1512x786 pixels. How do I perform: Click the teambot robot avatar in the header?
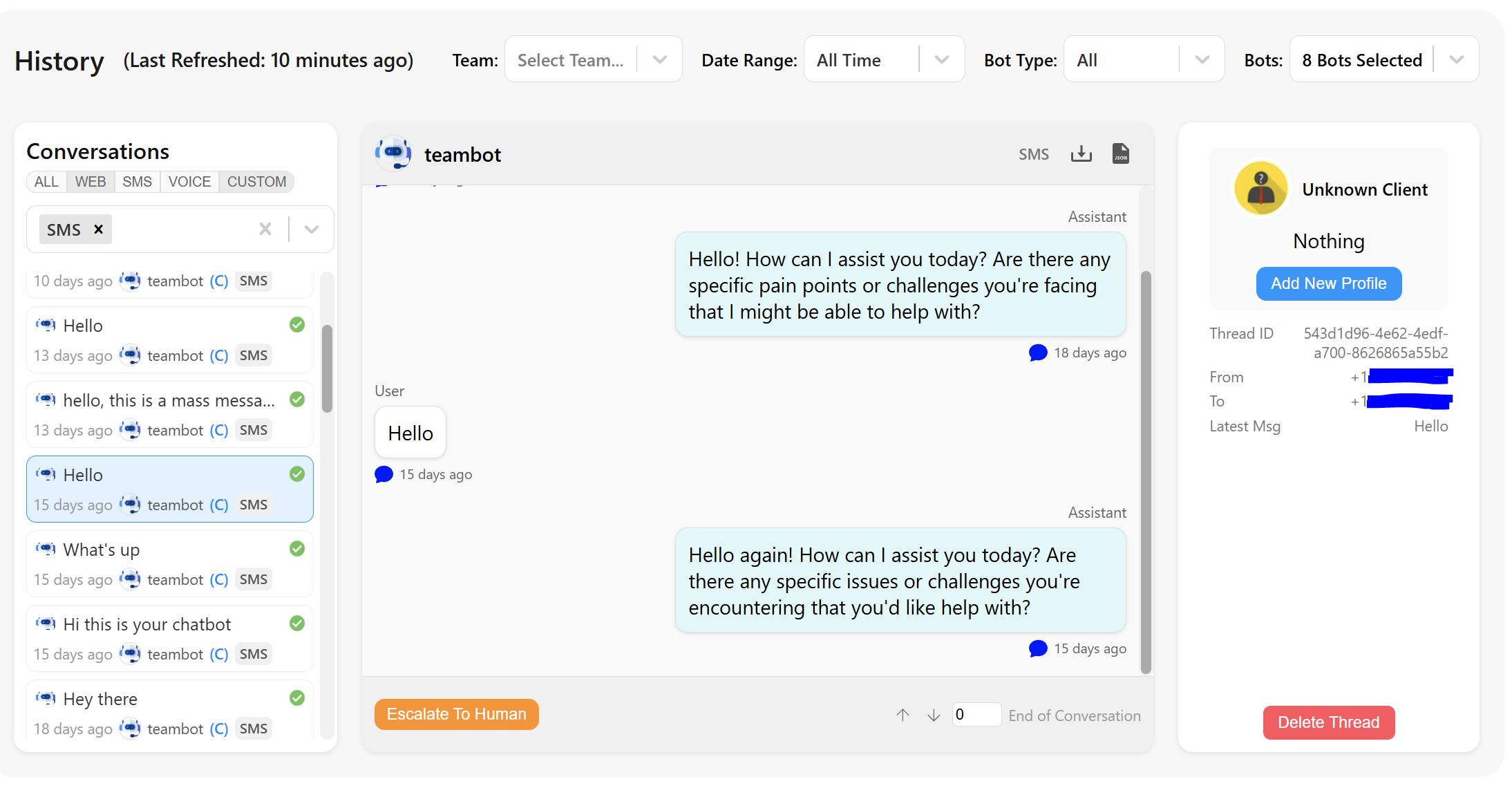(x=393, y=153)
